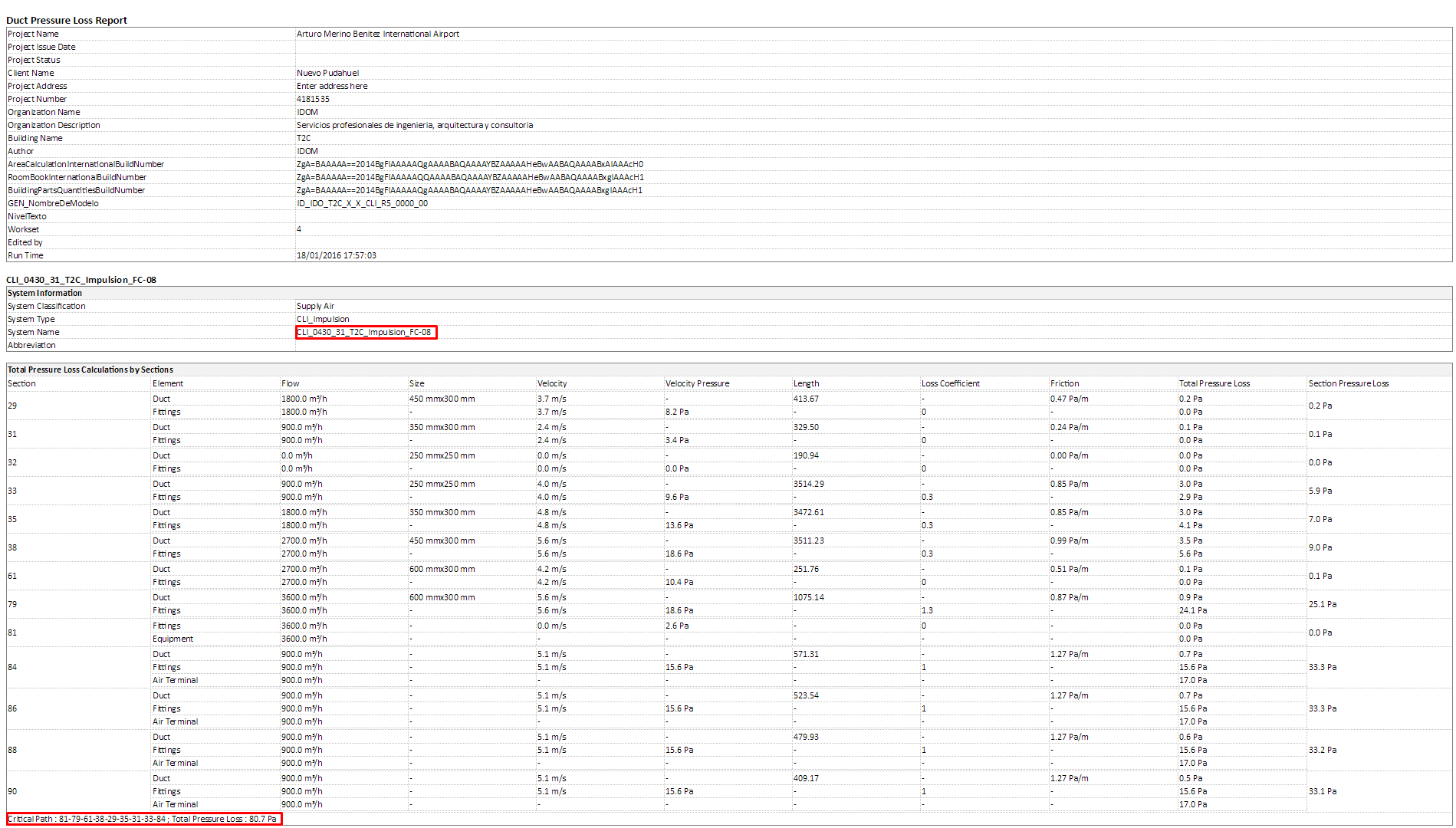Click the length value '409.17' in section 90
Screen dimensions: 1456x828
(x=806, y=778)
